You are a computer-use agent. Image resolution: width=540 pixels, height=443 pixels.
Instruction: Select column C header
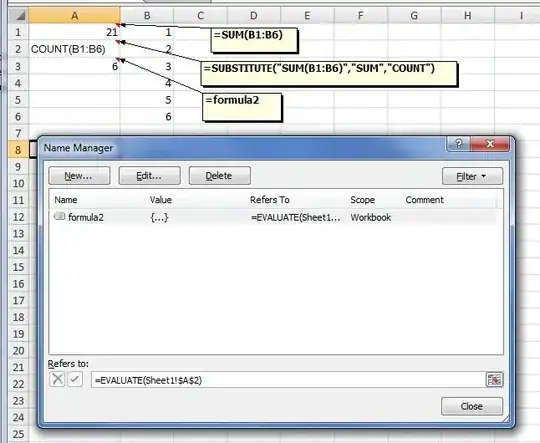200,16
